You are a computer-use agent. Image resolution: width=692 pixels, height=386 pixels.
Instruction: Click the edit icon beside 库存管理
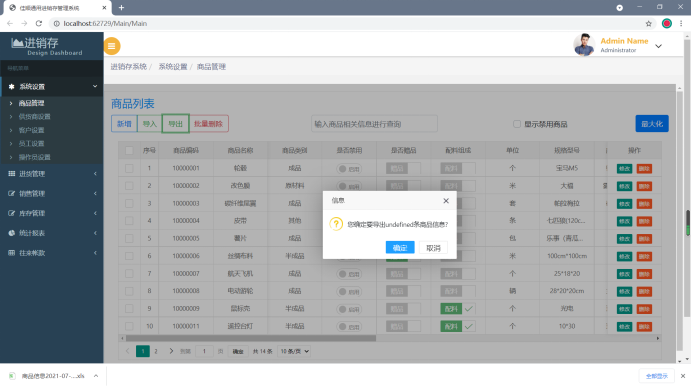pos(11,213)
